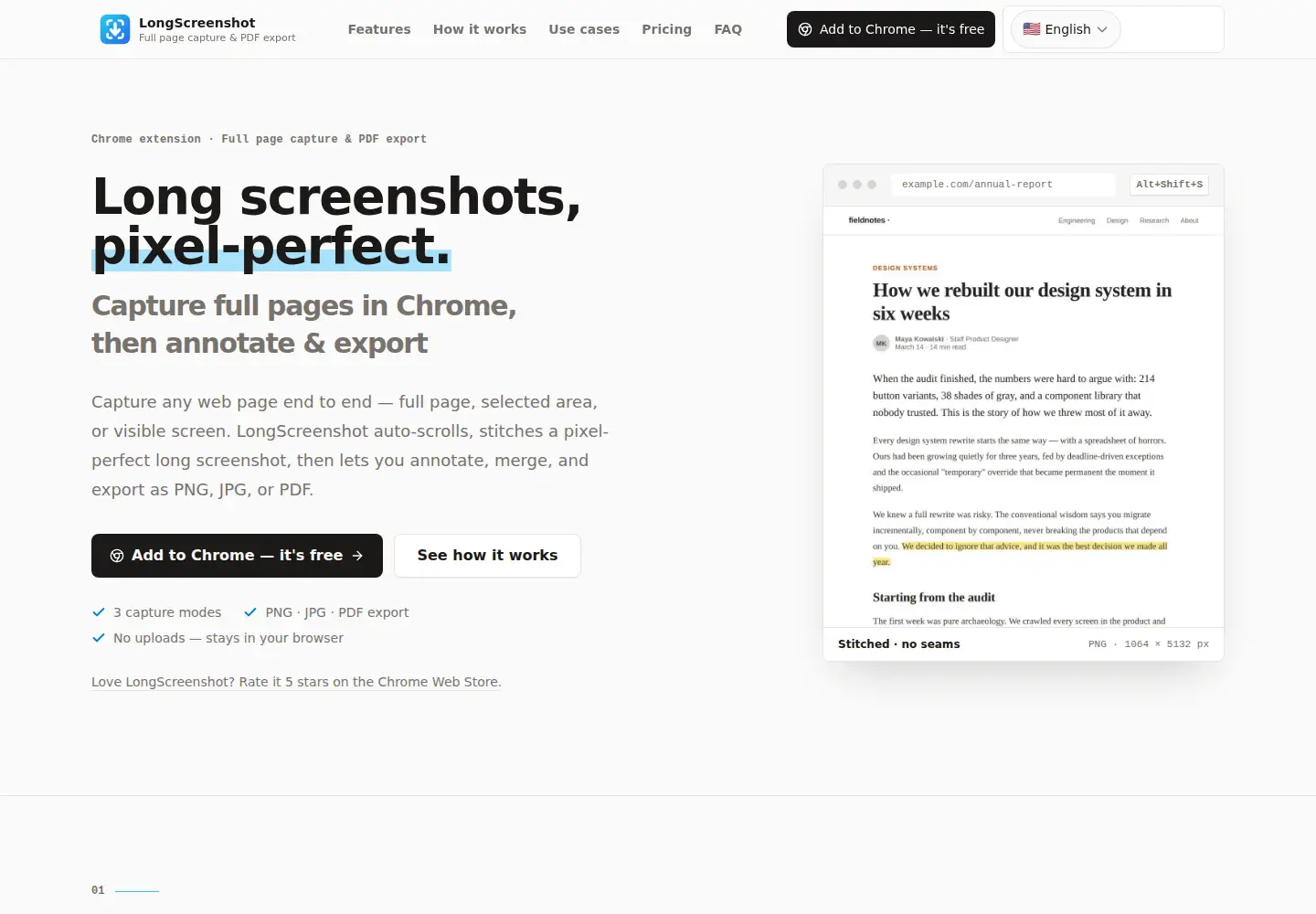Viewport: 1316px width, 914px height.
Task: Click the Starting from the audit heading
Action: pos(934,598)
